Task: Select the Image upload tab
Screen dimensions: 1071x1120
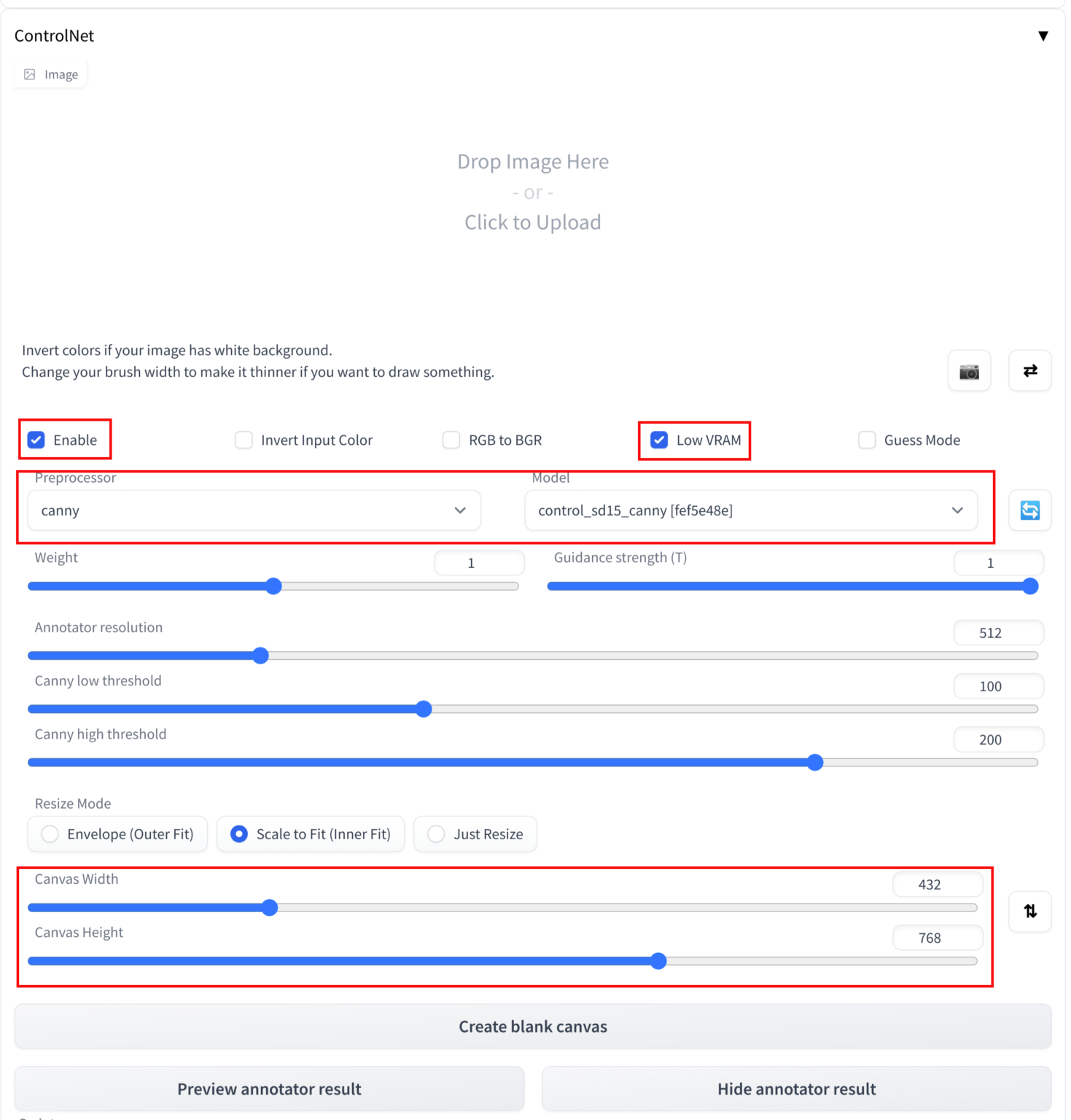Action: click(50, 74)
